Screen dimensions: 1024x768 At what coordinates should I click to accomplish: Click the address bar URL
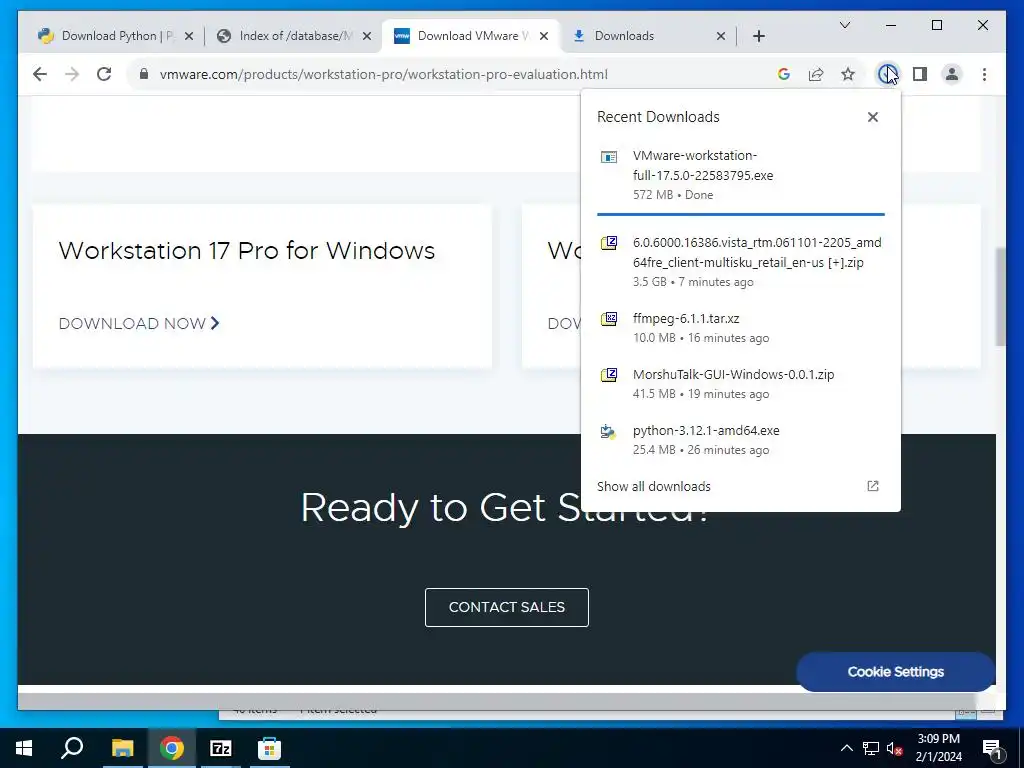383,74
